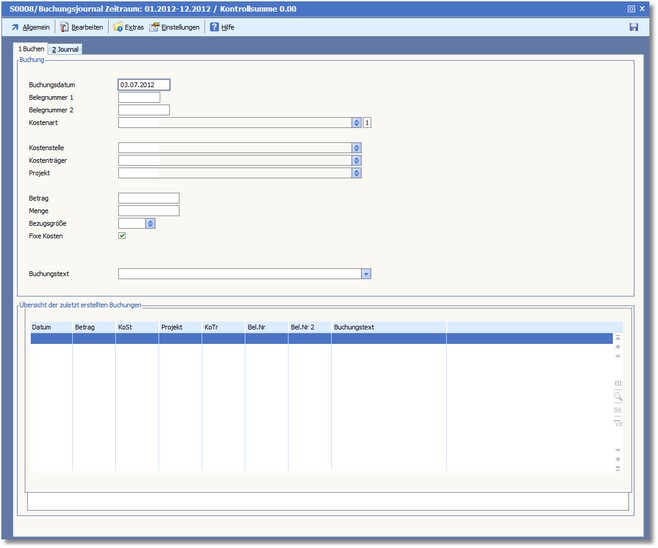Click the save disk icon
Screen dimensions: 658x548
click(634, 27)
